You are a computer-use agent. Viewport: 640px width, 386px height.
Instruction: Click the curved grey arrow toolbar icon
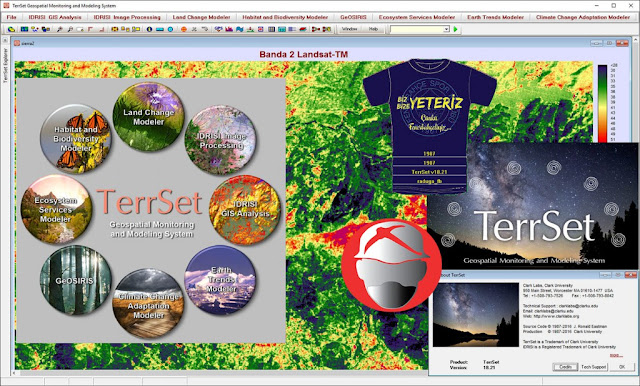[205, 29]
